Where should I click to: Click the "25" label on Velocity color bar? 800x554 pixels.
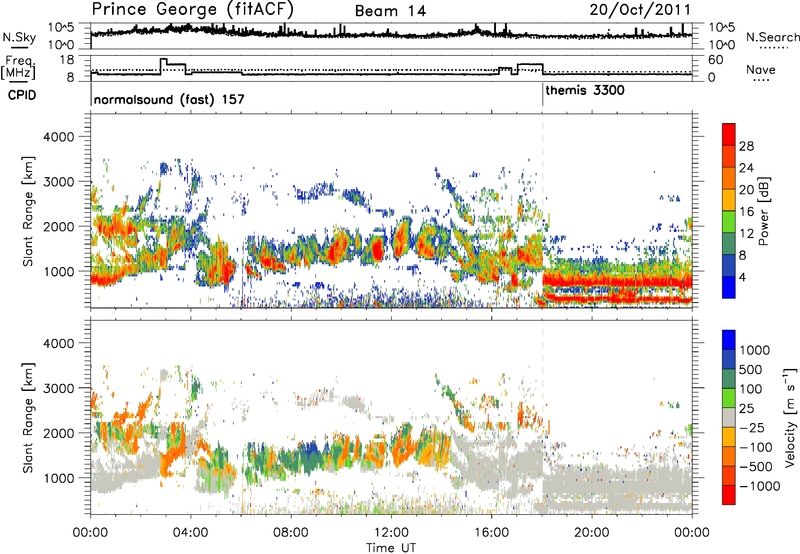(x=747, y=409)
